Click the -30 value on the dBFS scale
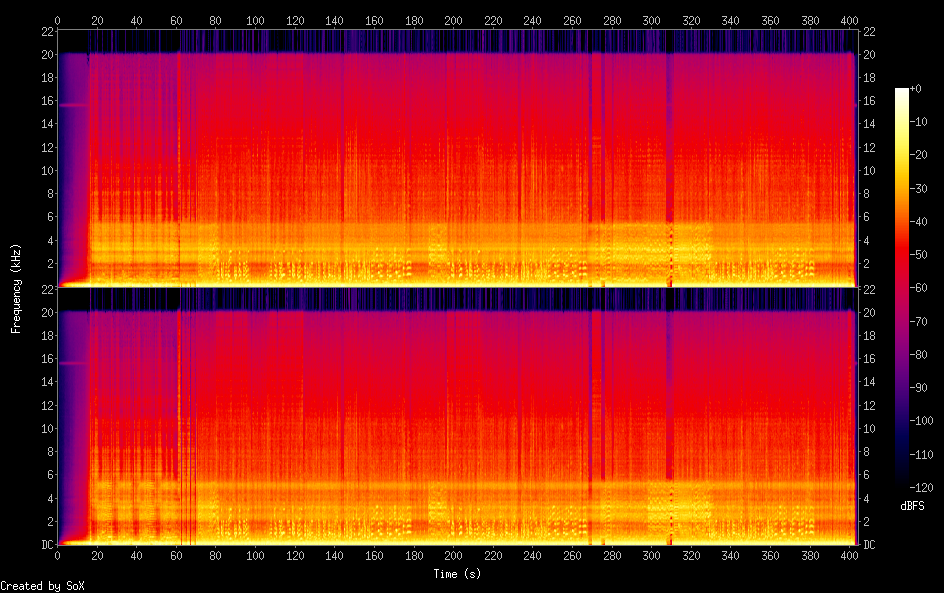This screenshot has width=944, height=593. (x=923, y=190)
